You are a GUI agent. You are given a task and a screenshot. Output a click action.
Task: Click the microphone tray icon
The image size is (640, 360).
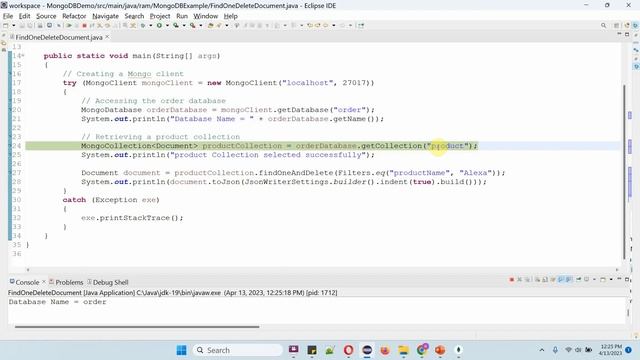pos(555,350)
